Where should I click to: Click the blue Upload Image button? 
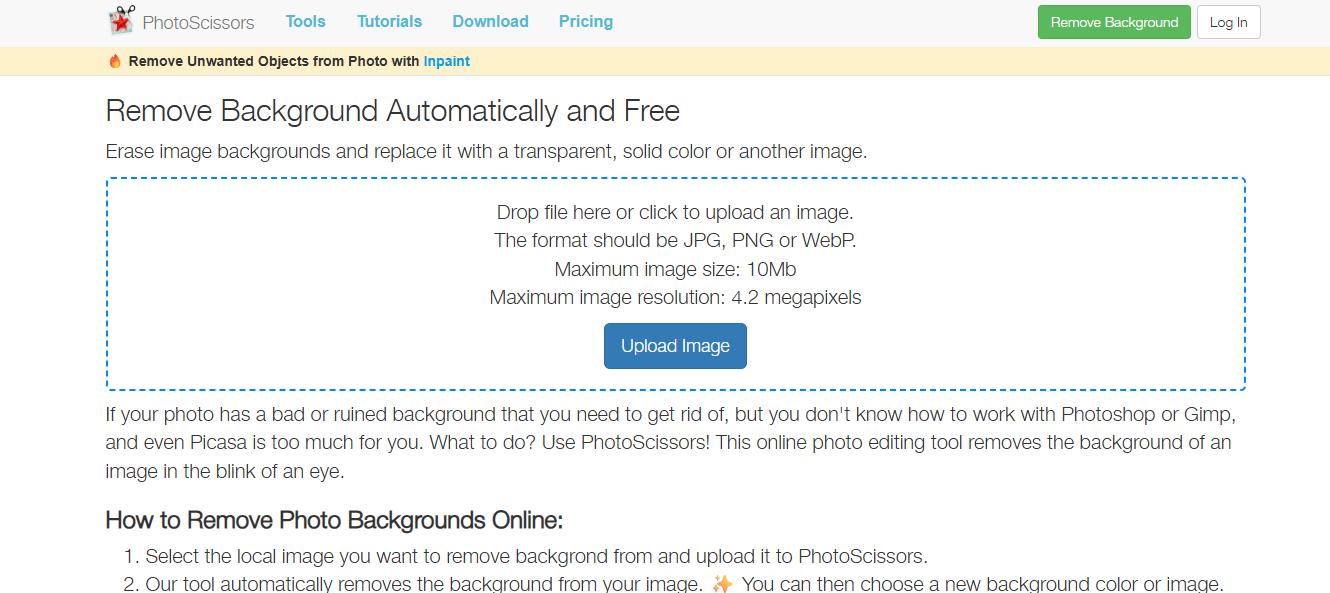pos(675,345)
